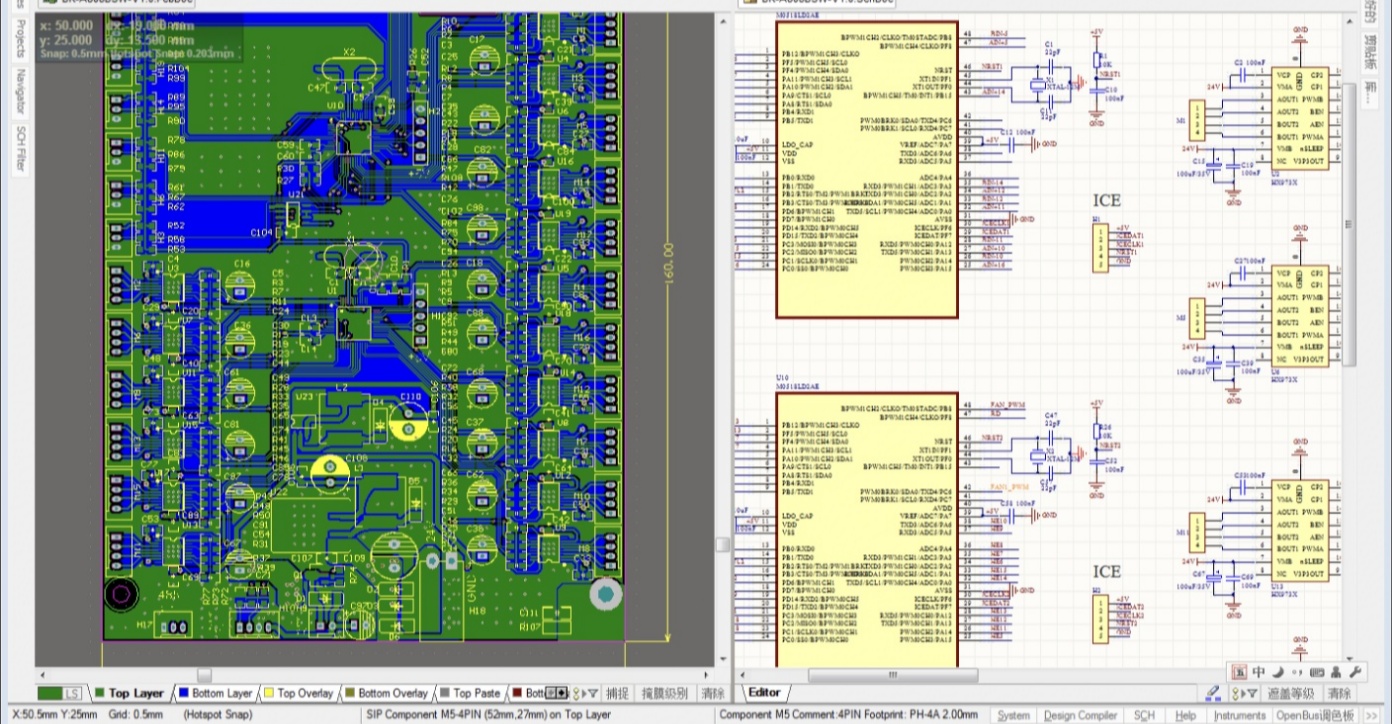Open the SCH panel menu
Viewport: 1392px width, 724px height.
[1143, 715]
